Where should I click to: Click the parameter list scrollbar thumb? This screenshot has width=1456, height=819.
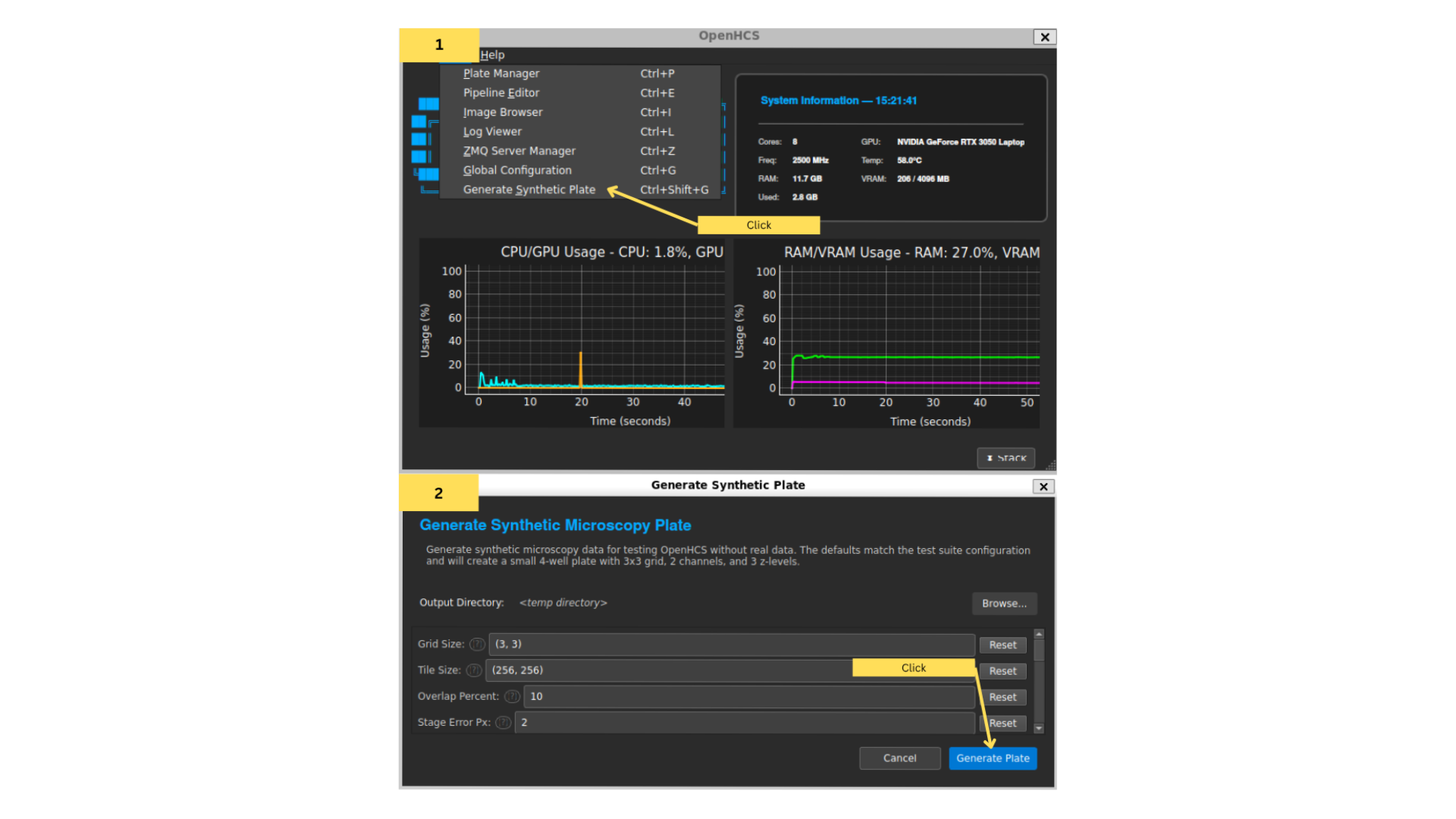click(x=1039, y=651)
